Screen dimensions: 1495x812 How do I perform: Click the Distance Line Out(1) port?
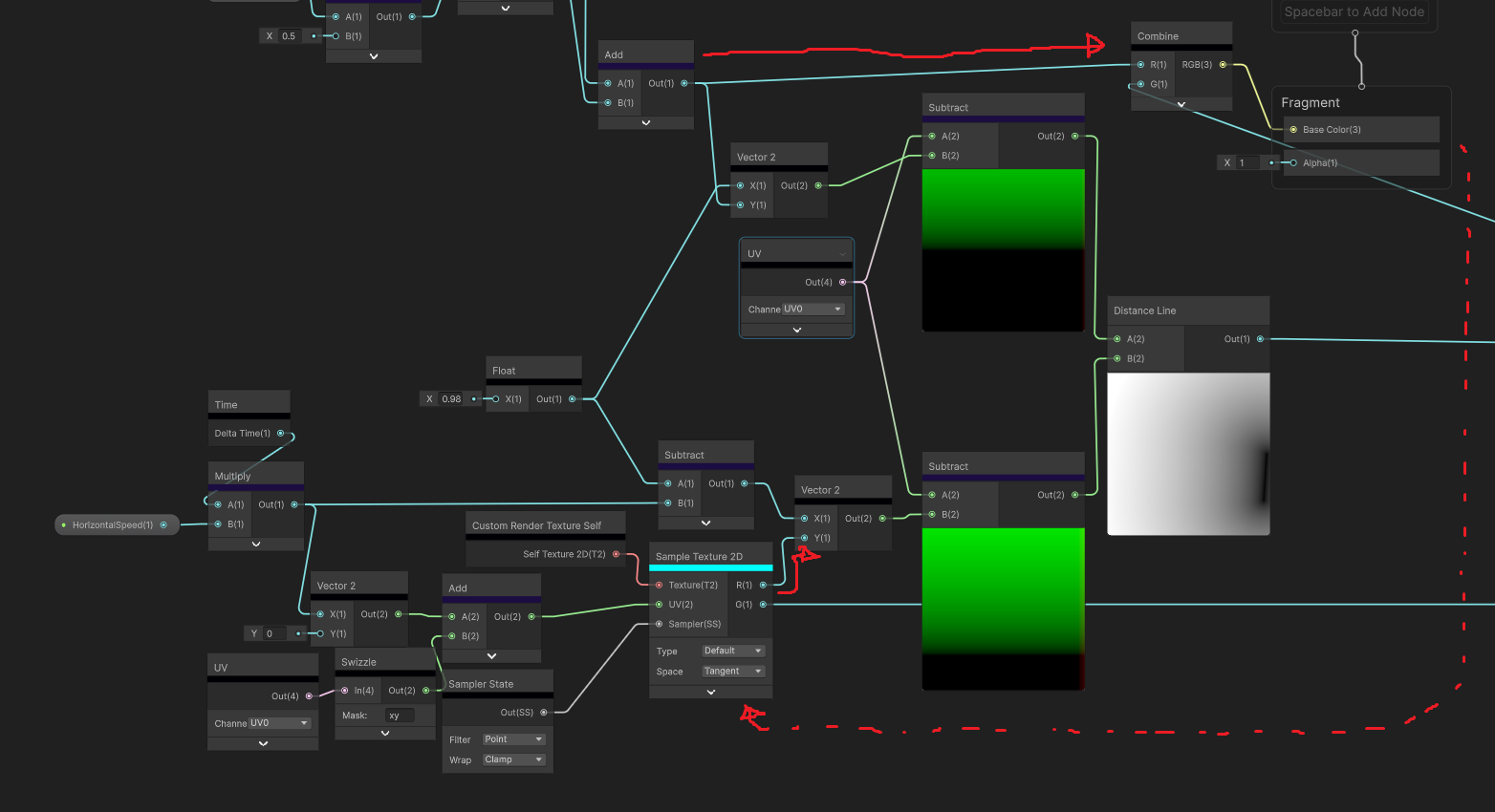tap(1260, 339)
